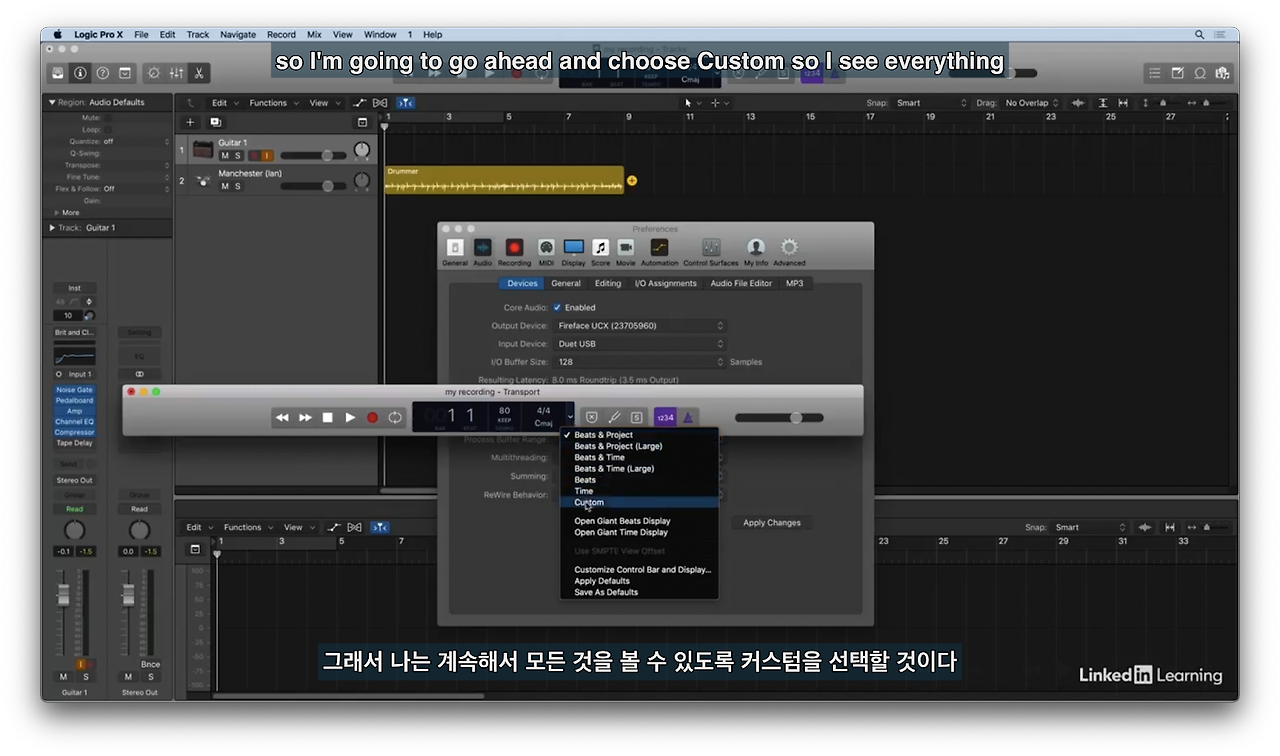1280x756 pixels.
Task: Click the Noise Gate plugin slot
Action: 74,390
